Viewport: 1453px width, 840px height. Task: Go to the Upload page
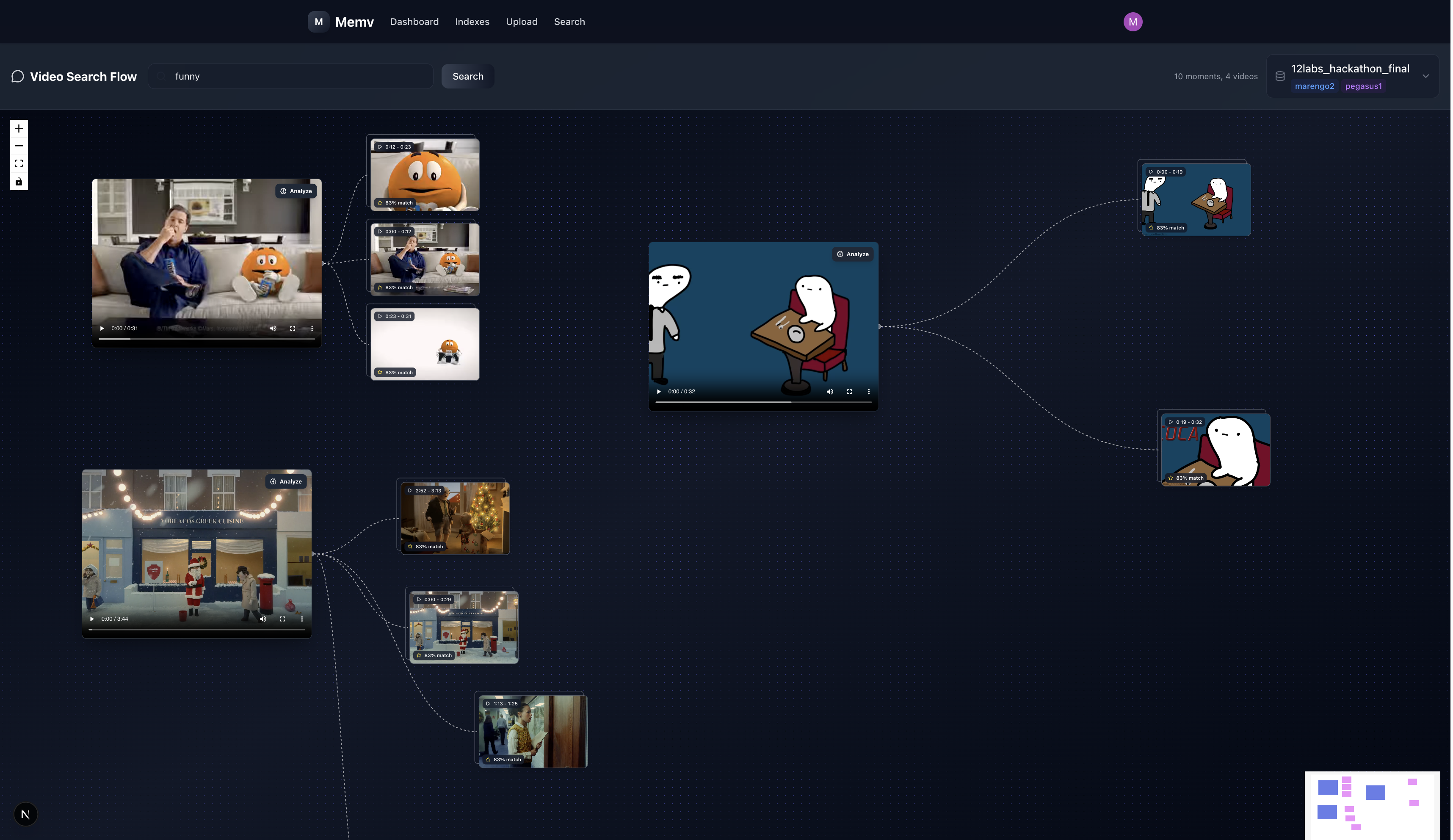pyautogui.click(x=521, y=21)
